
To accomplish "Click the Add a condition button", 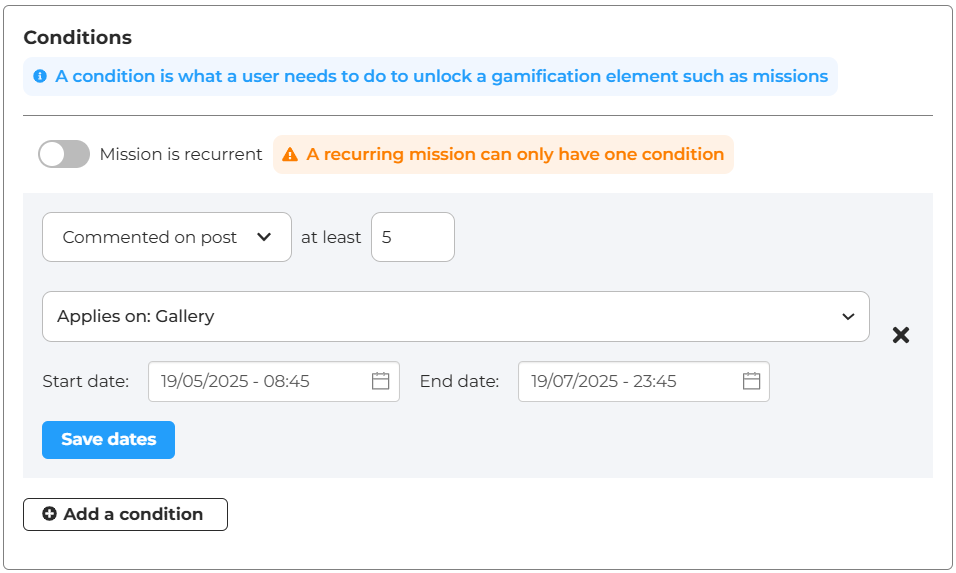I will pos(125,514).
